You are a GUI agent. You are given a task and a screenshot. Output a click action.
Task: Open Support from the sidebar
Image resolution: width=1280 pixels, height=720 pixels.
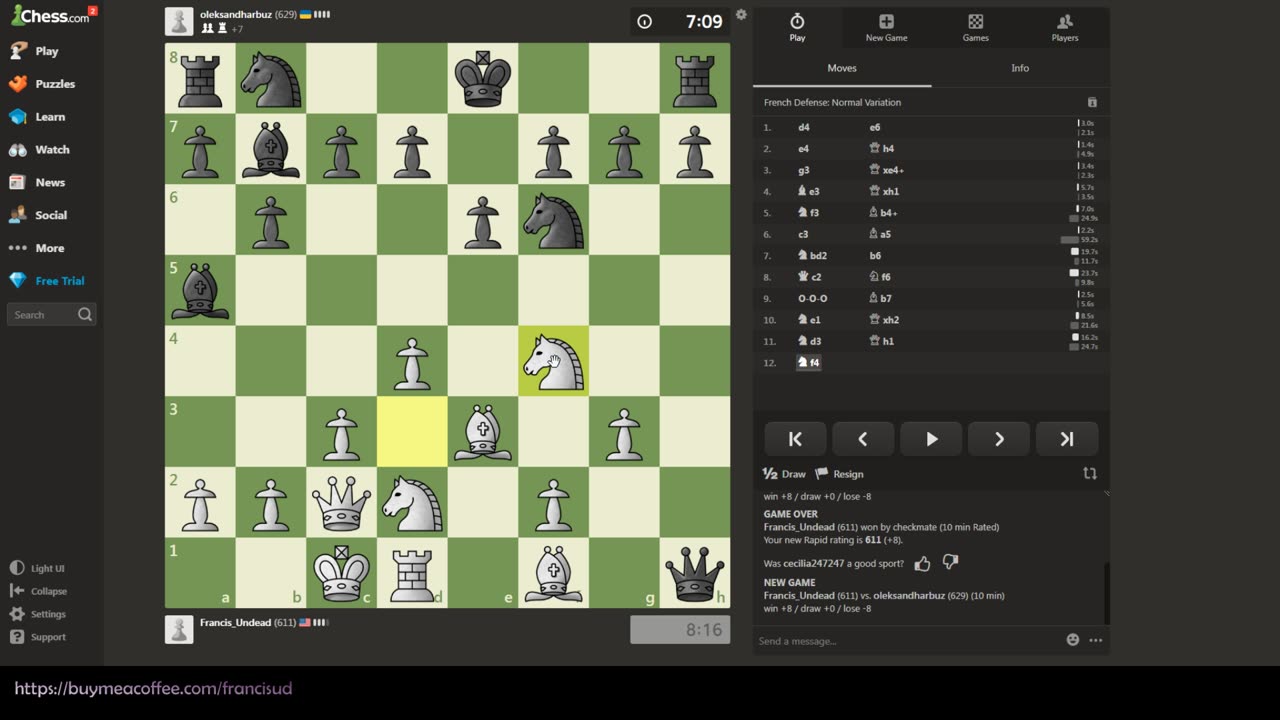(x=37, y=637)
